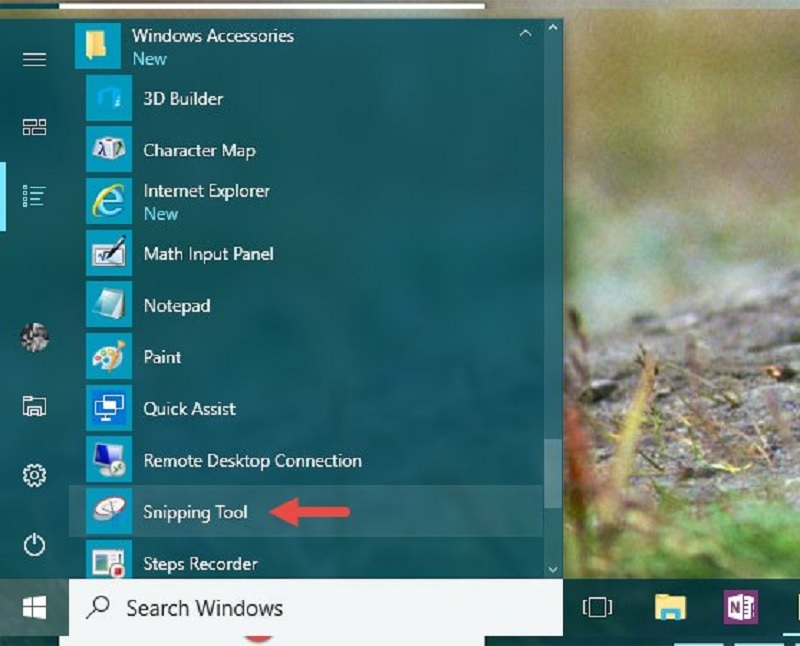Screen dimensions: 800x646
Task: Select the All apps list icon
Action: tap(34, 196)
